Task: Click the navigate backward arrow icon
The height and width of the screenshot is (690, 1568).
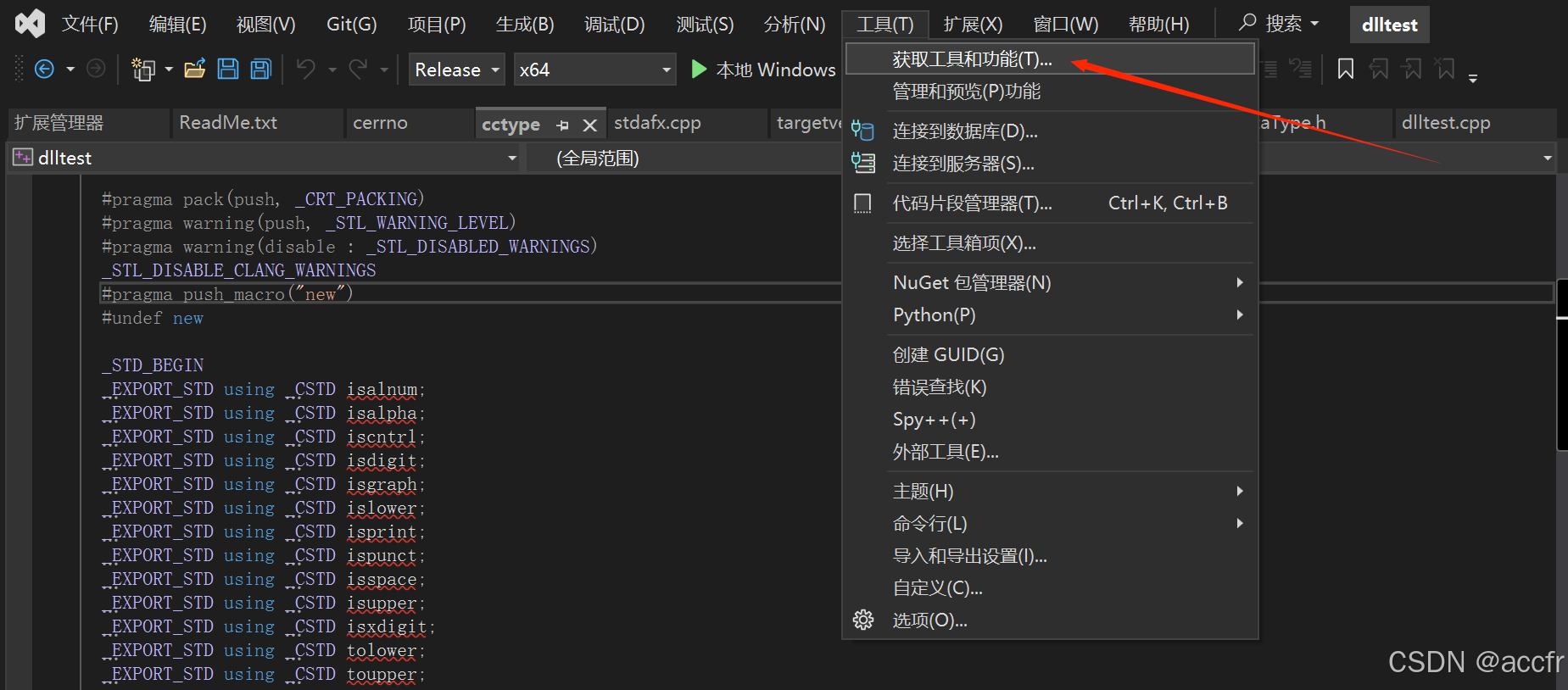Action: click(44, 69)
